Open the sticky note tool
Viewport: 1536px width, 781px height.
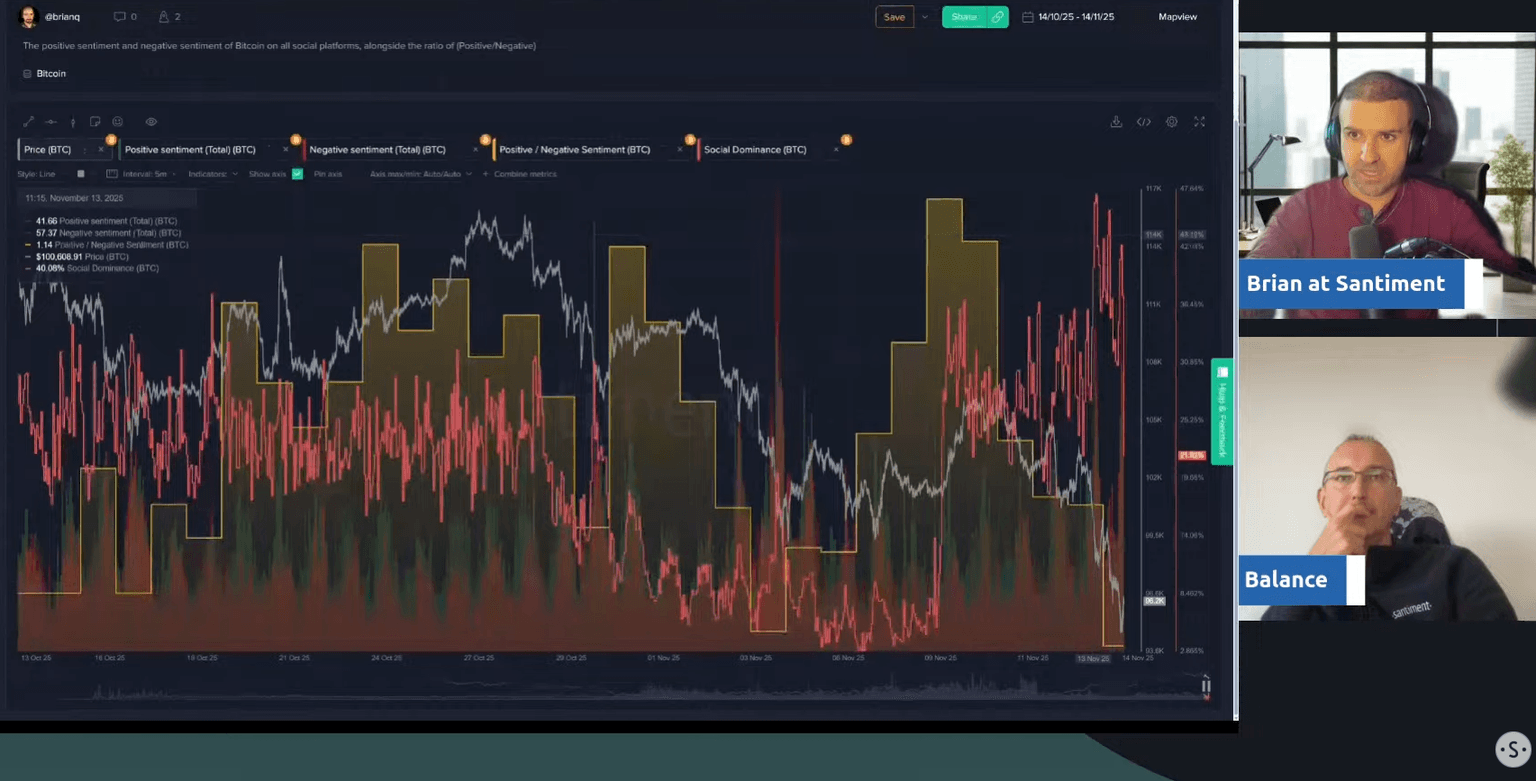point(95,122)
